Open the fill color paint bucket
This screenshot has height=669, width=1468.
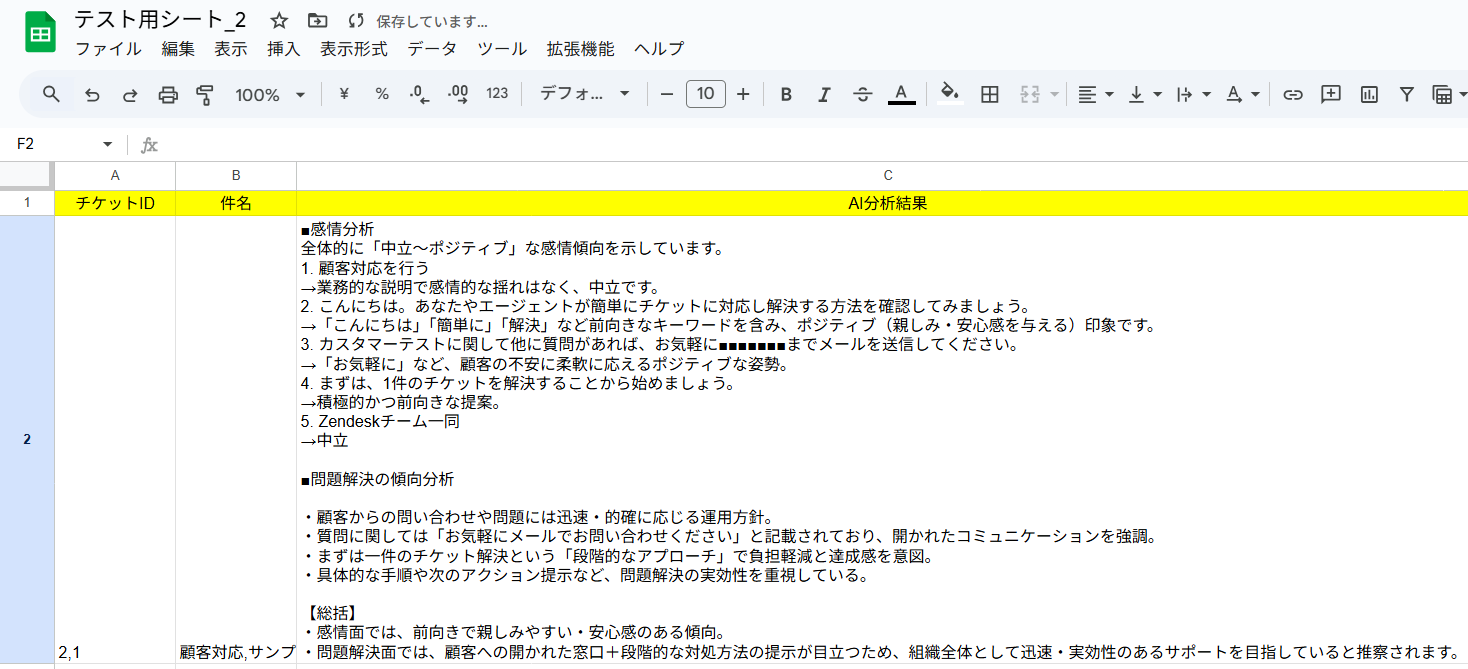[950, 94]
